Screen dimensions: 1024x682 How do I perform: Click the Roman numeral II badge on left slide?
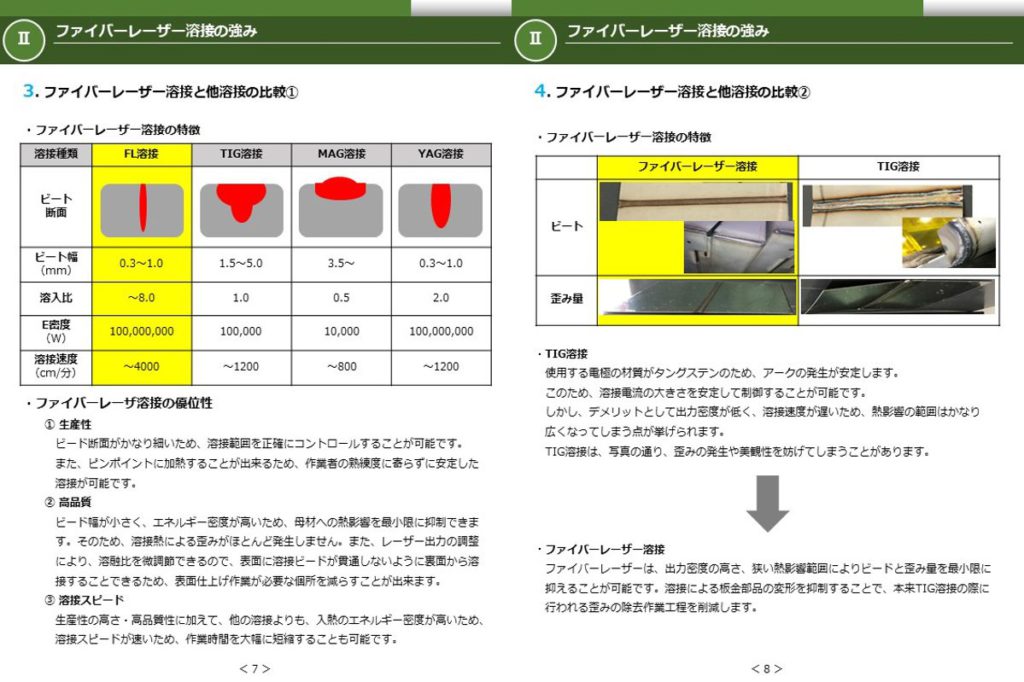pos(23,39)
